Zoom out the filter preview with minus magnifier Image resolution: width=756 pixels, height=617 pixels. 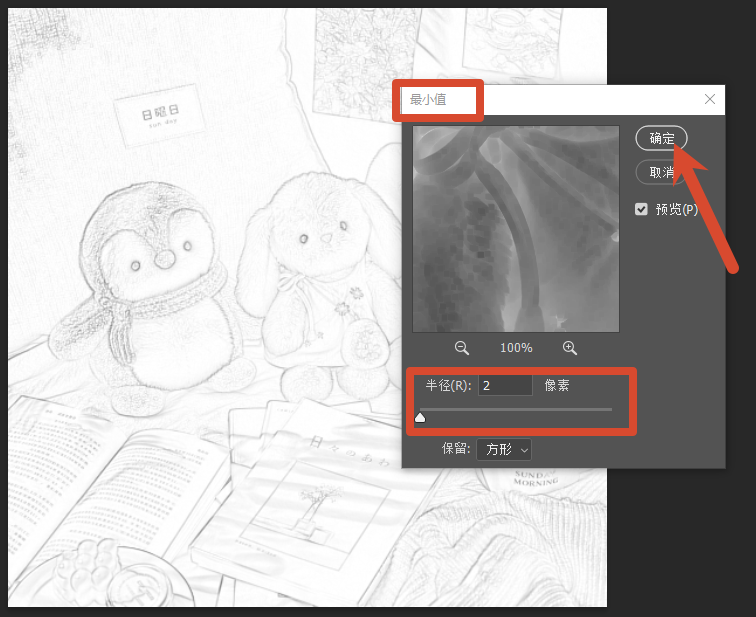point(462,348)
